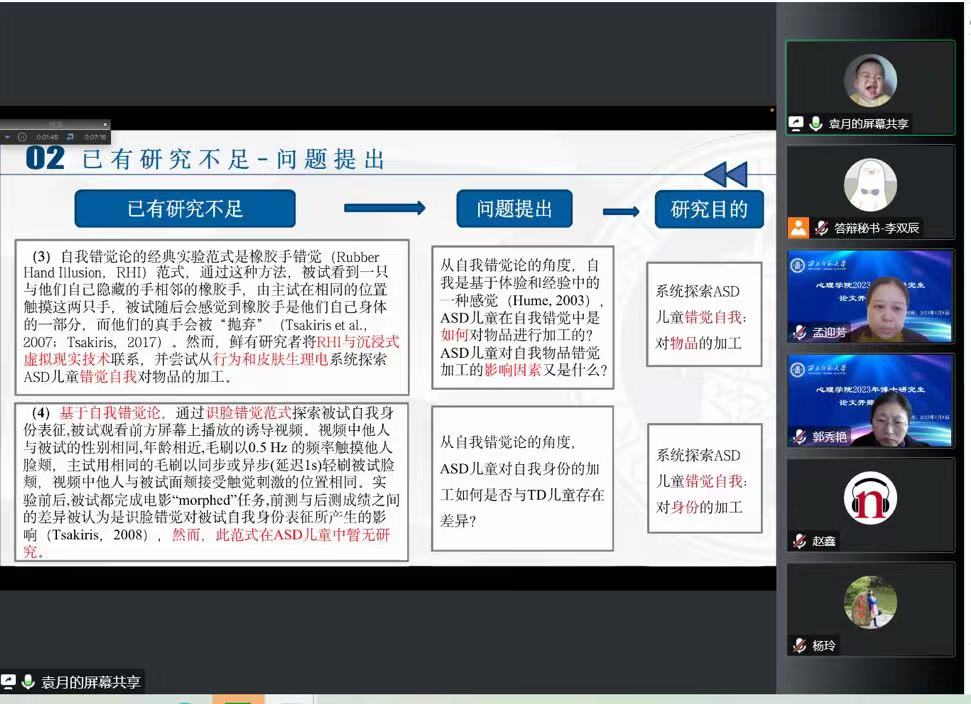Click the 问题提出 blue button on slide
971x704 pixels.
[x=514, y=209]
